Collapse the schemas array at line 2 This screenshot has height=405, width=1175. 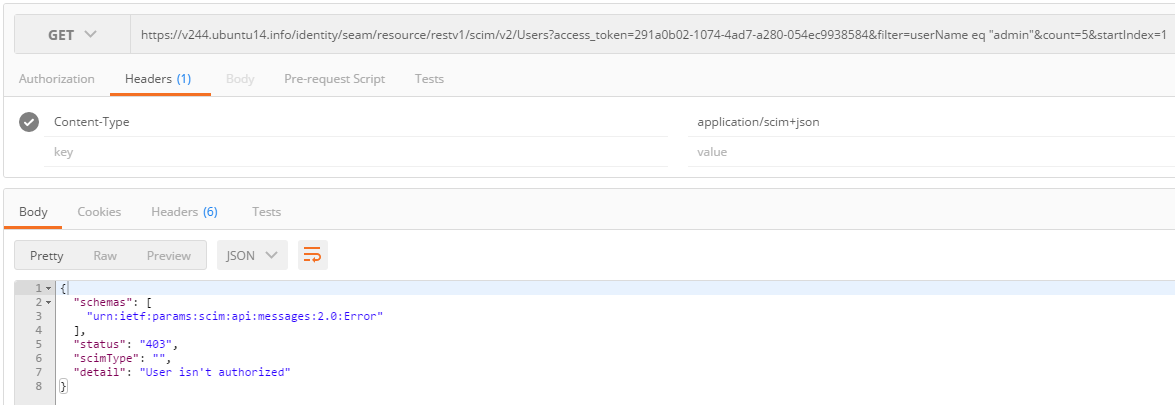point(47,302)
